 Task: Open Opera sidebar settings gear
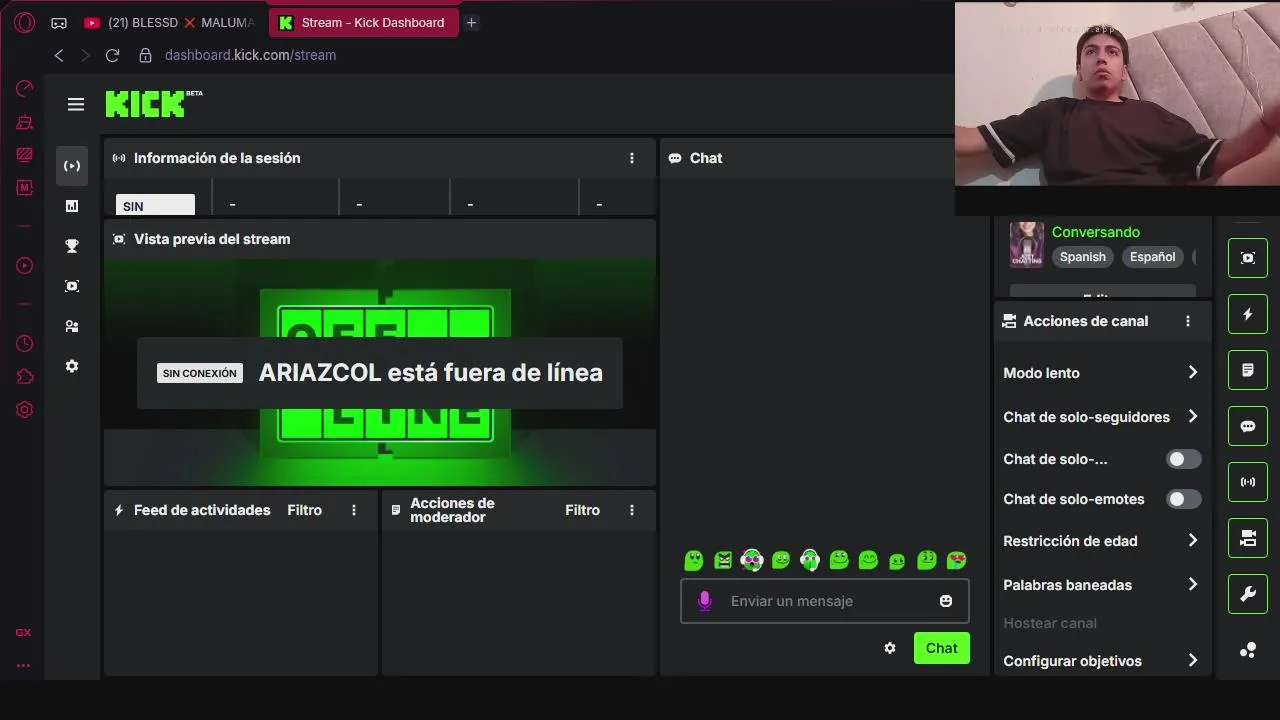[24, 410]
